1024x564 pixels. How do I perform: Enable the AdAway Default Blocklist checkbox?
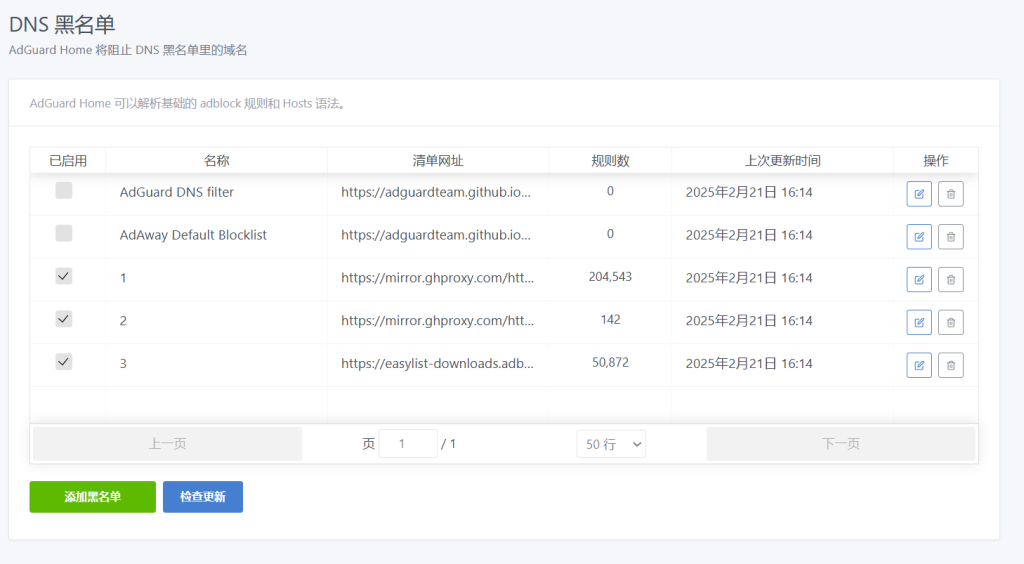pyautogui.click(x=63, y=233)
